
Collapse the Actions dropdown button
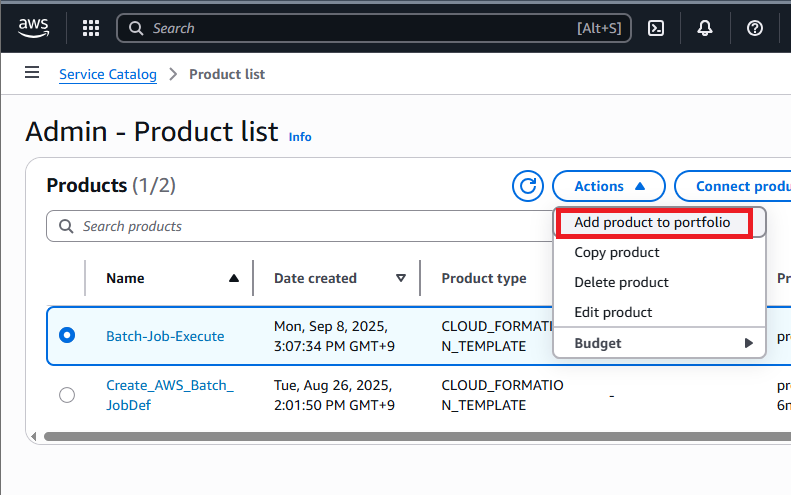[x=608, y=186]
